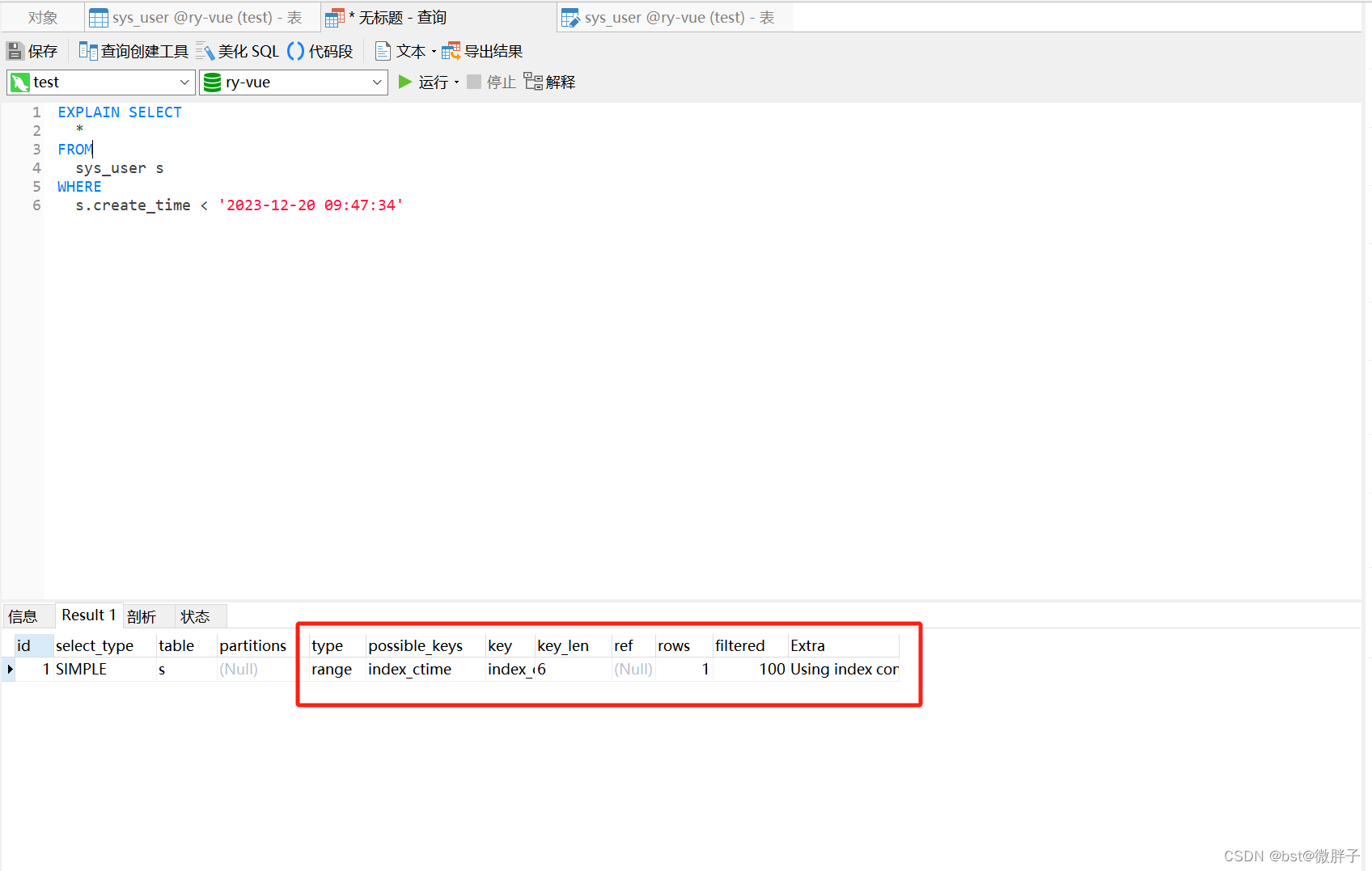Switch to the 对象 tab
This screenshot has height=871, width=1372.
(x=43, y=17)
